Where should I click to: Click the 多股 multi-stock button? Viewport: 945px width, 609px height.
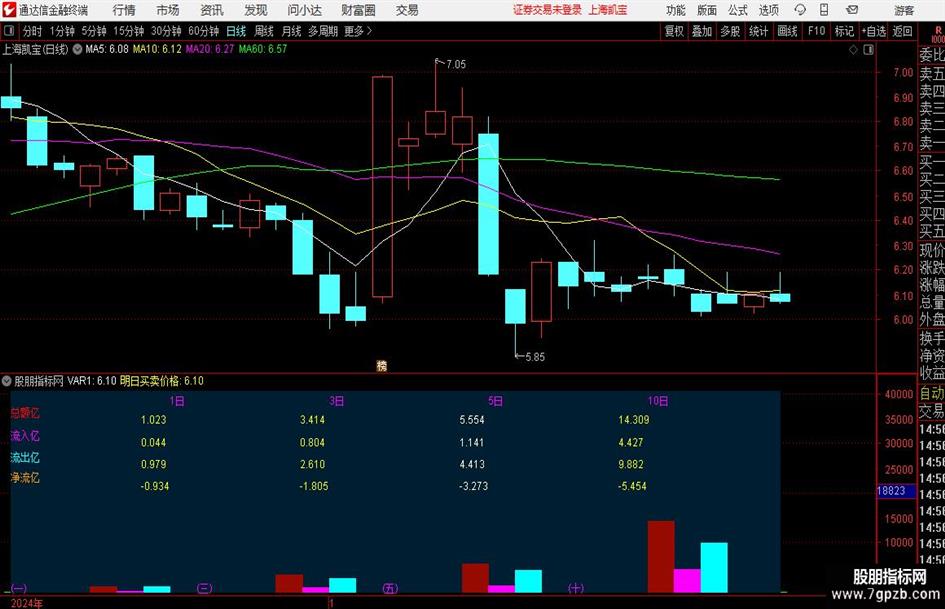730,31
